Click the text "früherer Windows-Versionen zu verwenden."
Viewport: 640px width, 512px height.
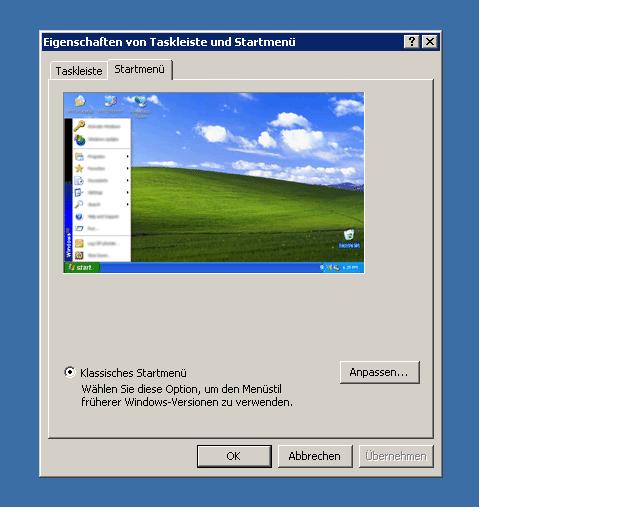click(187, 402)
